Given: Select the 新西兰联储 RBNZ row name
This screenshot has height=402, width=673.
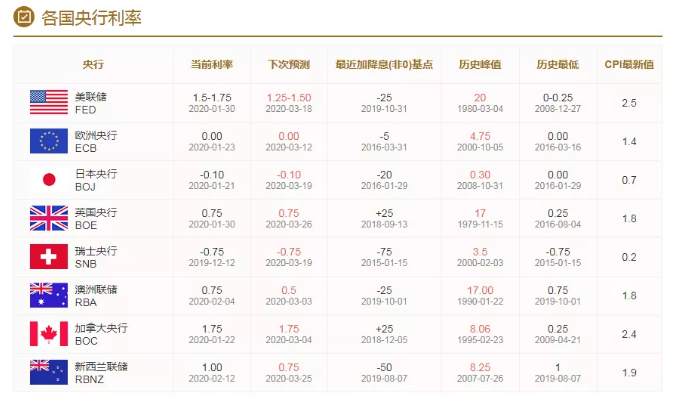Looking at the screenshot, I should tap(101, 373).
